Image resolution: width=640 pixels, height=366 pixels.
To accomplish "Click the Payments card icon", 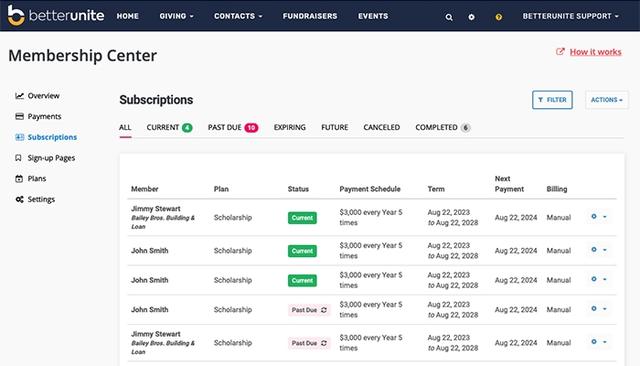I will pyautogui.click(x=19, y=116).
